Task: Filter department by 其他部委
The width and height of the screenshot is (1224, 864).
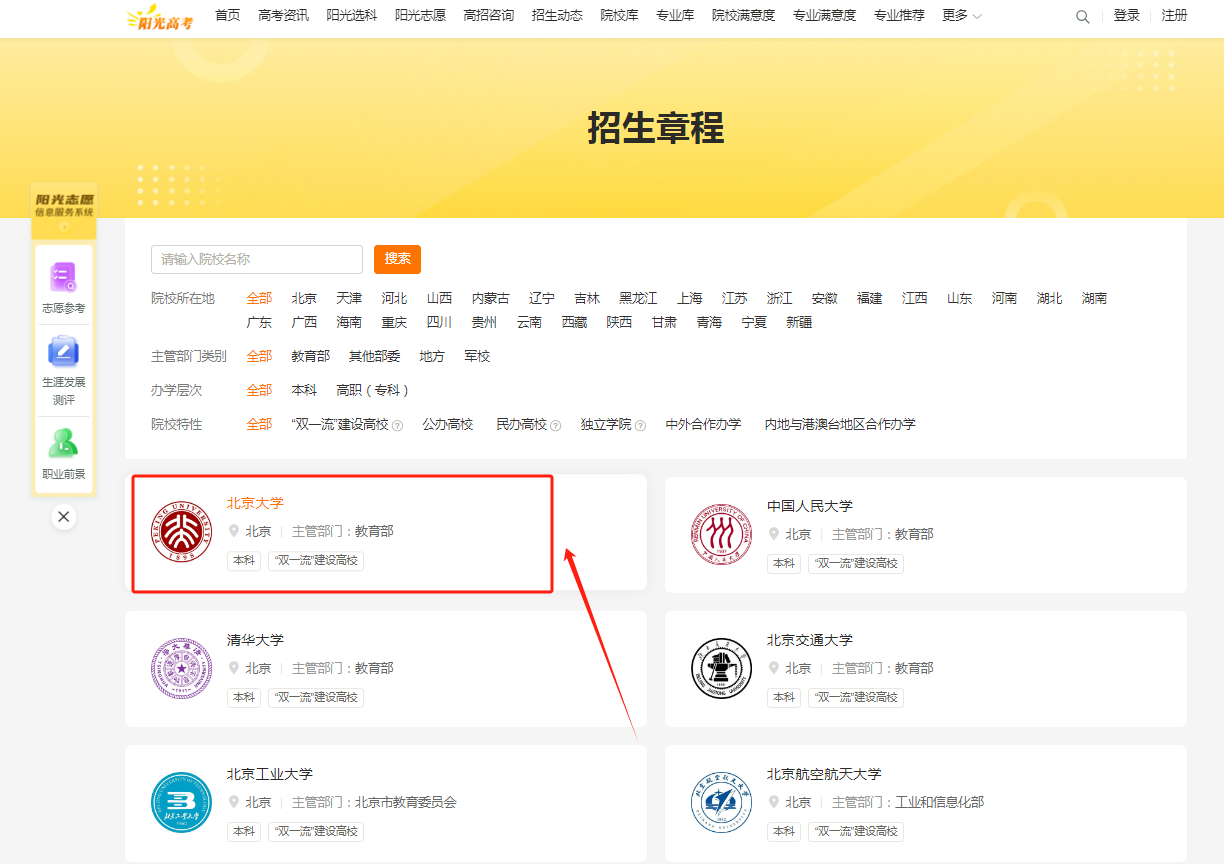Action: point(374,356)
